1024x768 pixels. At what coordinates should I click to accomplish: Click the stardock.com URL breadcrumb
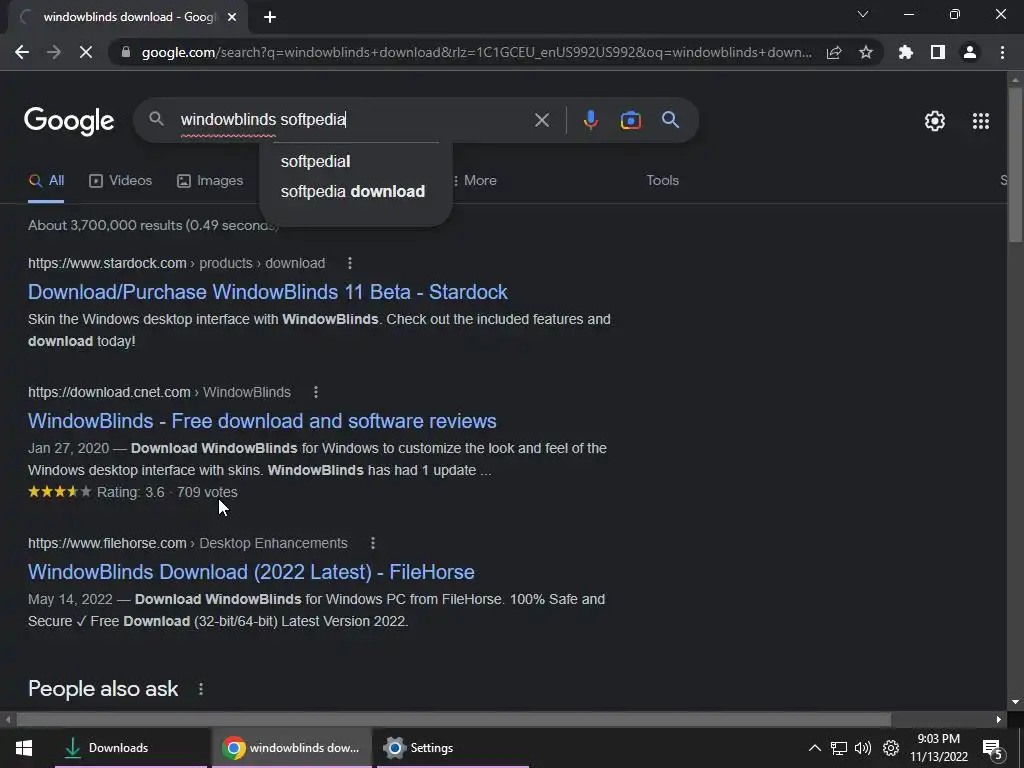click(176, 263)
